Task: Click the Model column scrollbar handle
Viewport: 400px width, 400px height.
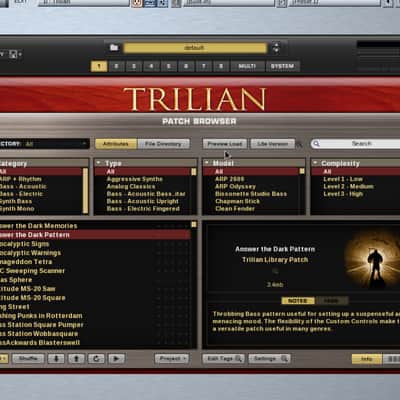Action: click(x=302, y=171)
